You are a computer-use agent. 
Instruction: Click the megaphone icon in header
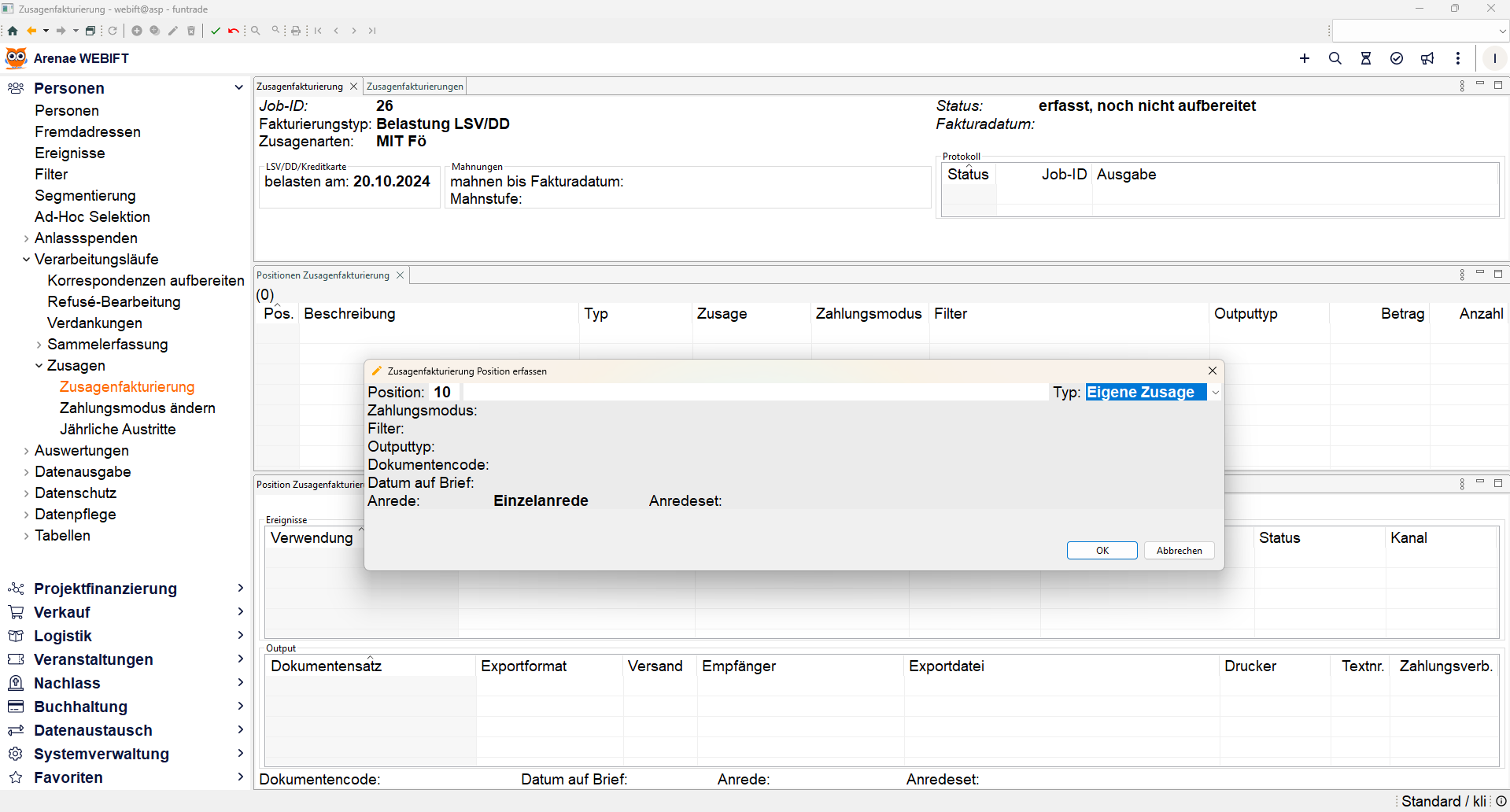click(x=1427, y=58)
